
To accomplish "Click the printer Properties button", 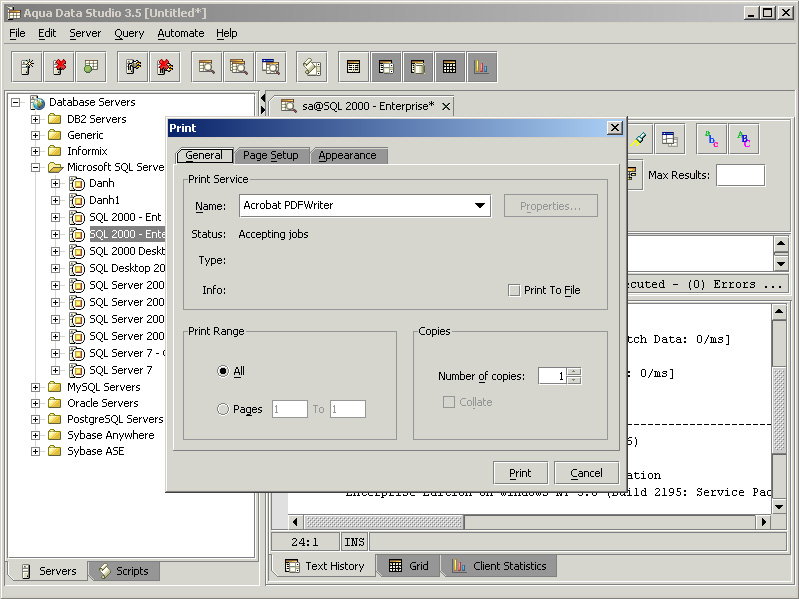I will click(550, 206).
